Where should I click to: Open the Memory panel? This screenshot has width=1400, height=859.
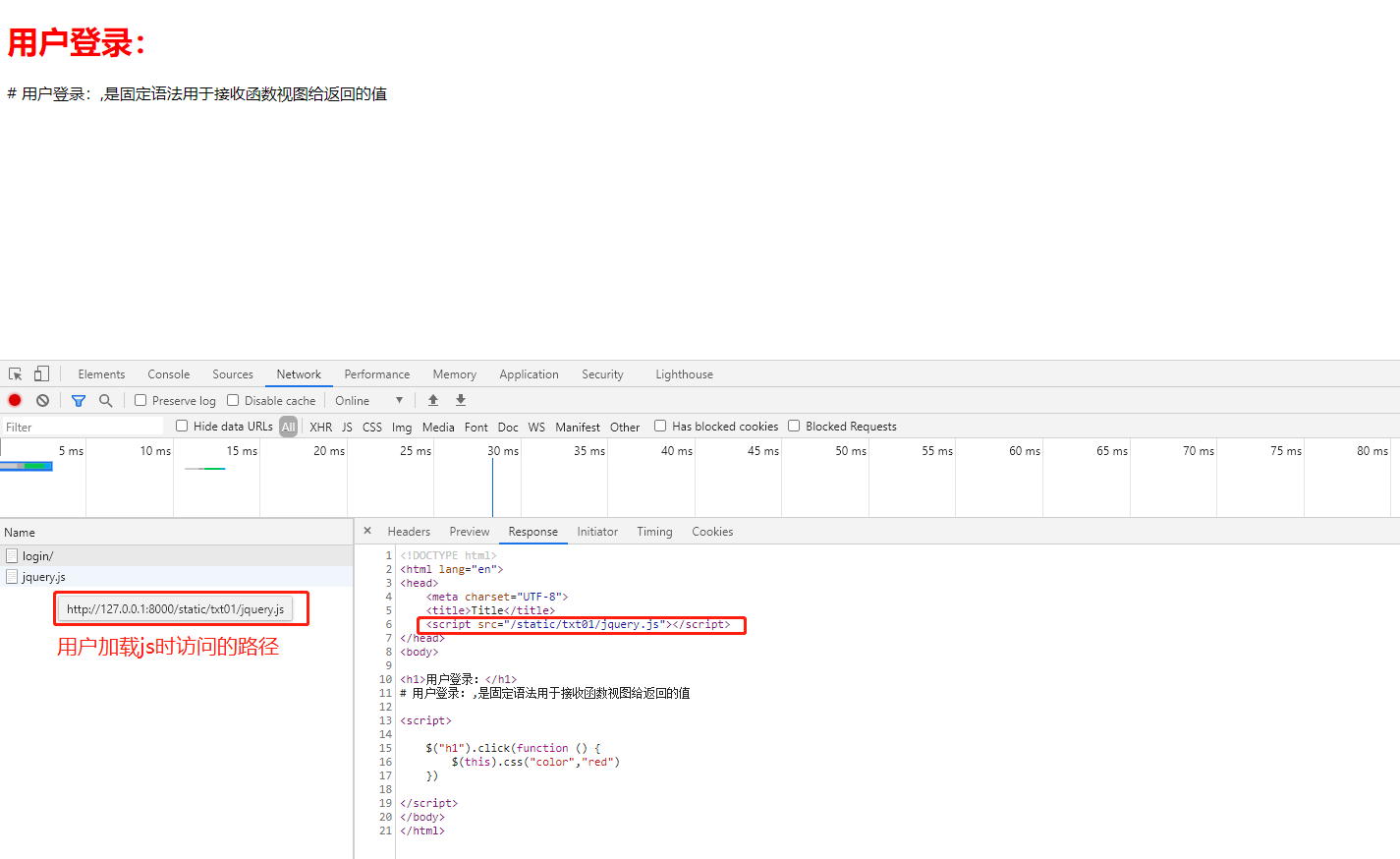(455, 374)
